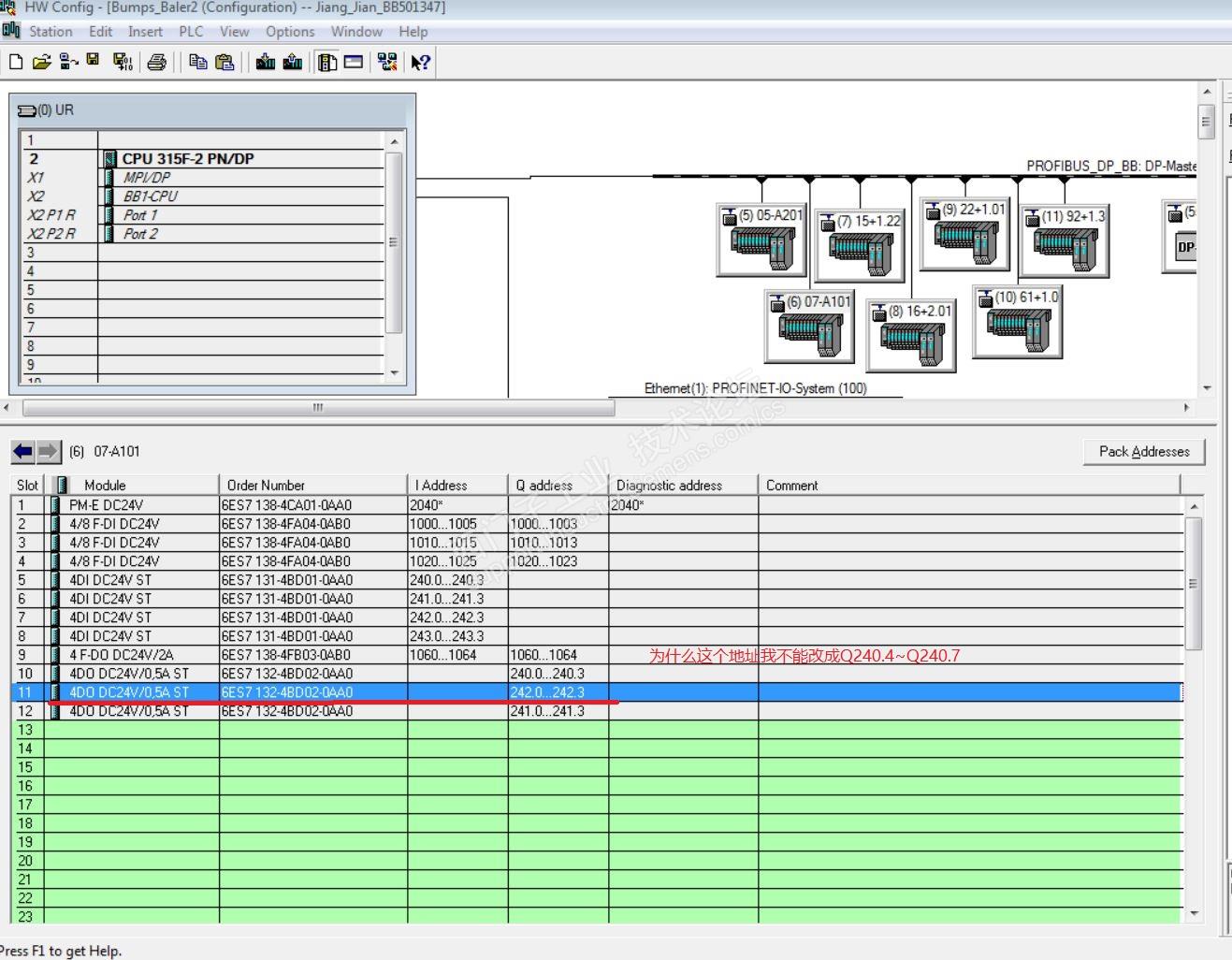Select the (8) 16+2.01 station icon
The height and width of the screenshot is (960, 1232).
click(x=912, y=336)
